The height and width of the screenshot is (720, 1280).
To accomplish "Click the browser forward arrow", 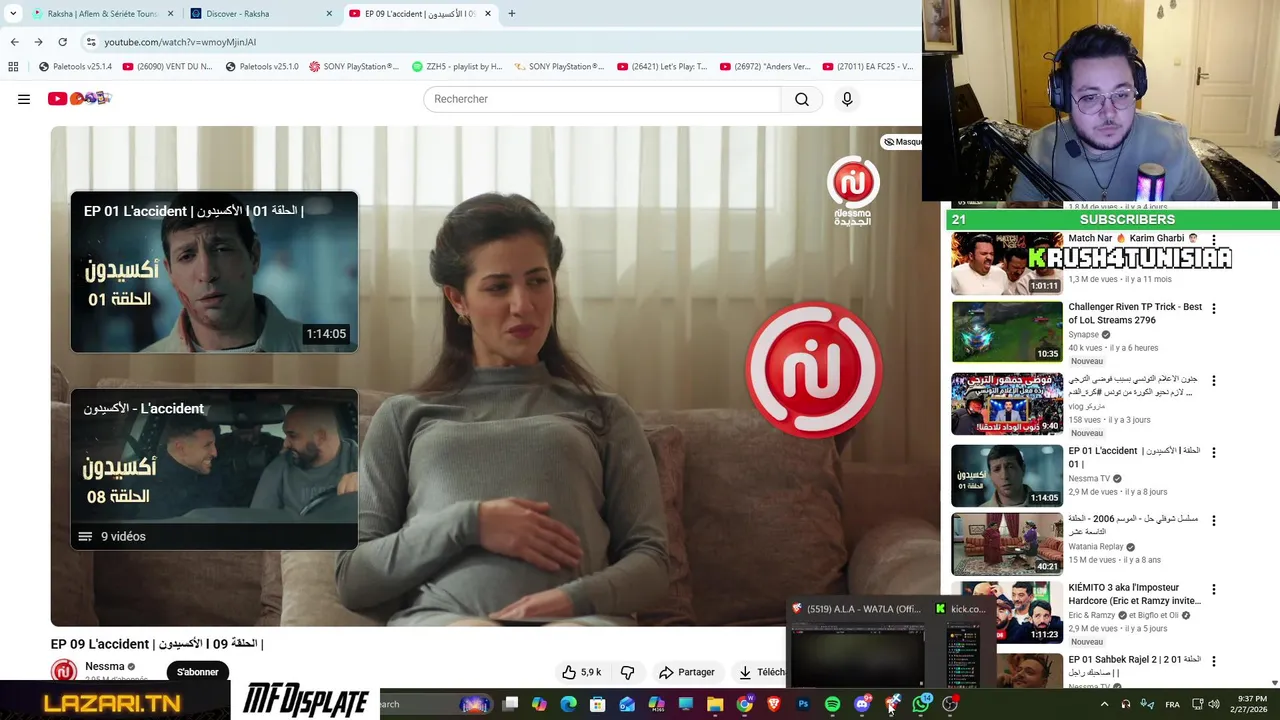I will point(38,42).
